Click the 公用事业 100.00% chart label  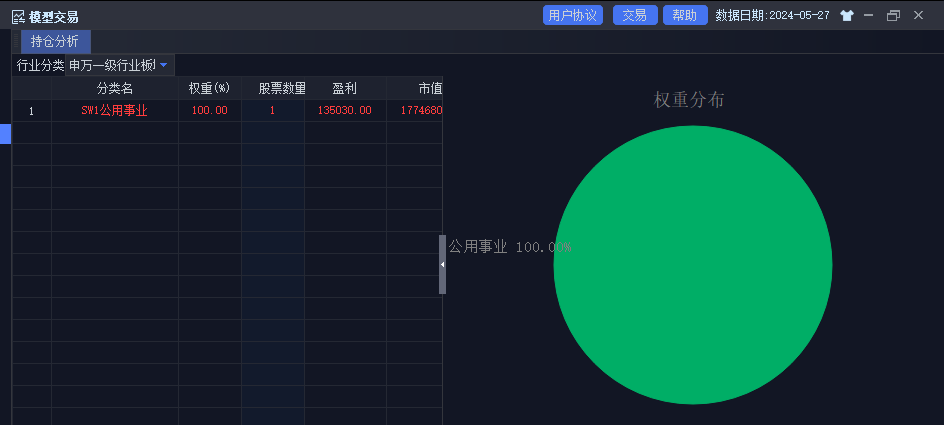pyautogui.click(x=509, y=247)
